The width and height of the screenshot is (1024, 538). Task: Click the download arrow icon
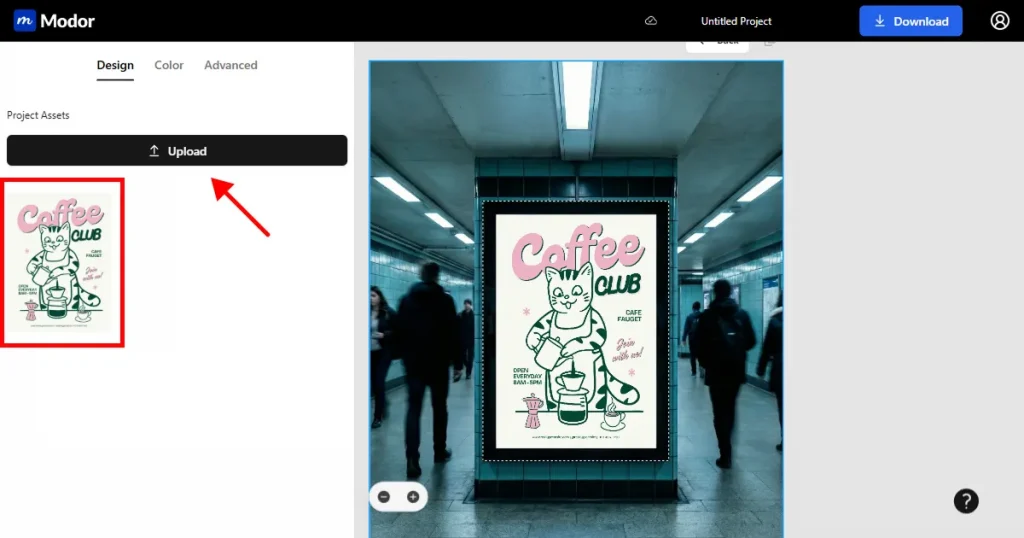coord(880,21)
